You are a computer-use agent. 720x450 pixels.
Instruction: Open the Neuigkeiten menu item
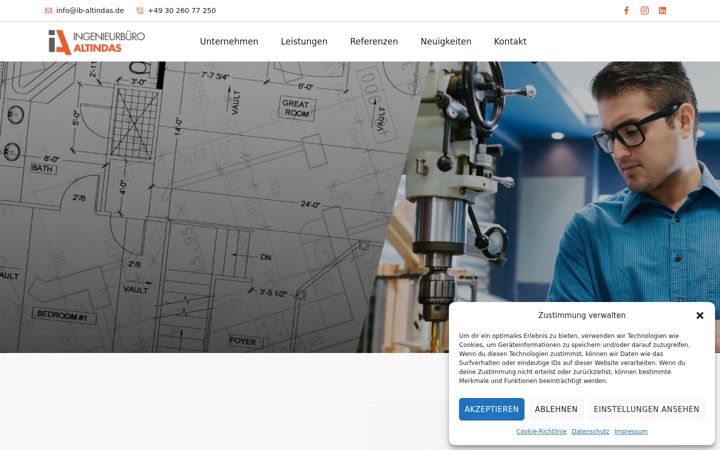(x=445, y=41)
